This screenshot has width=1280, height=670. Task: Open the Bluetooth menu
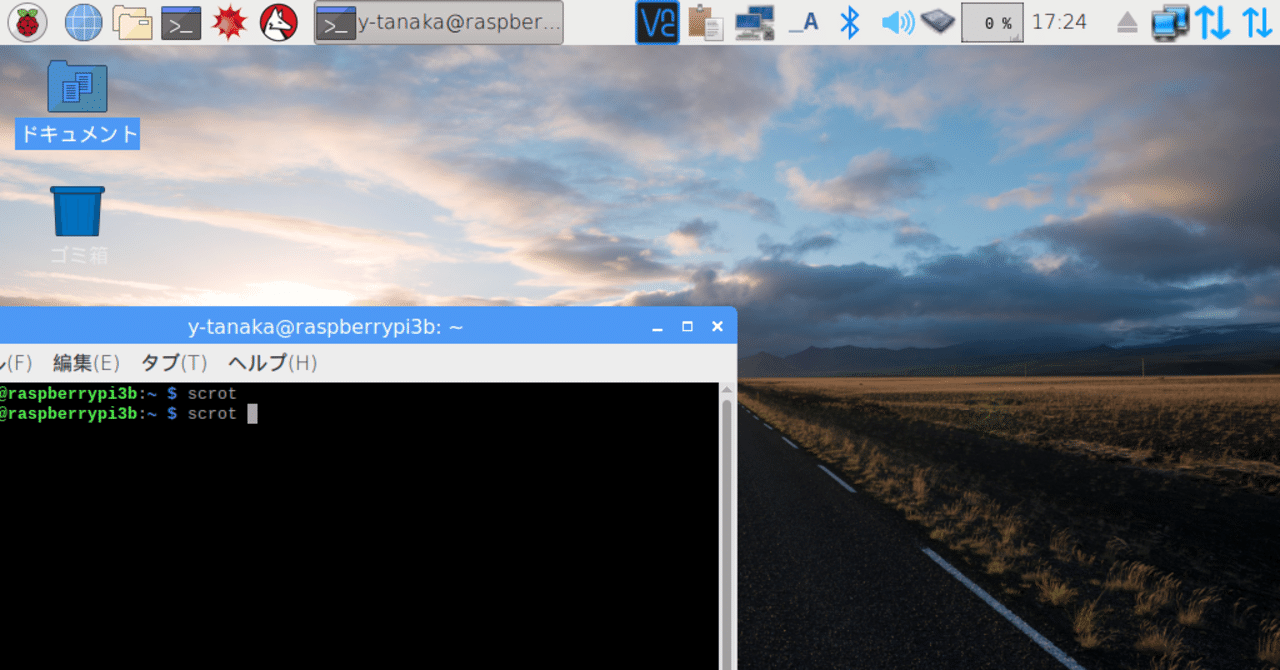pos(849,22)
